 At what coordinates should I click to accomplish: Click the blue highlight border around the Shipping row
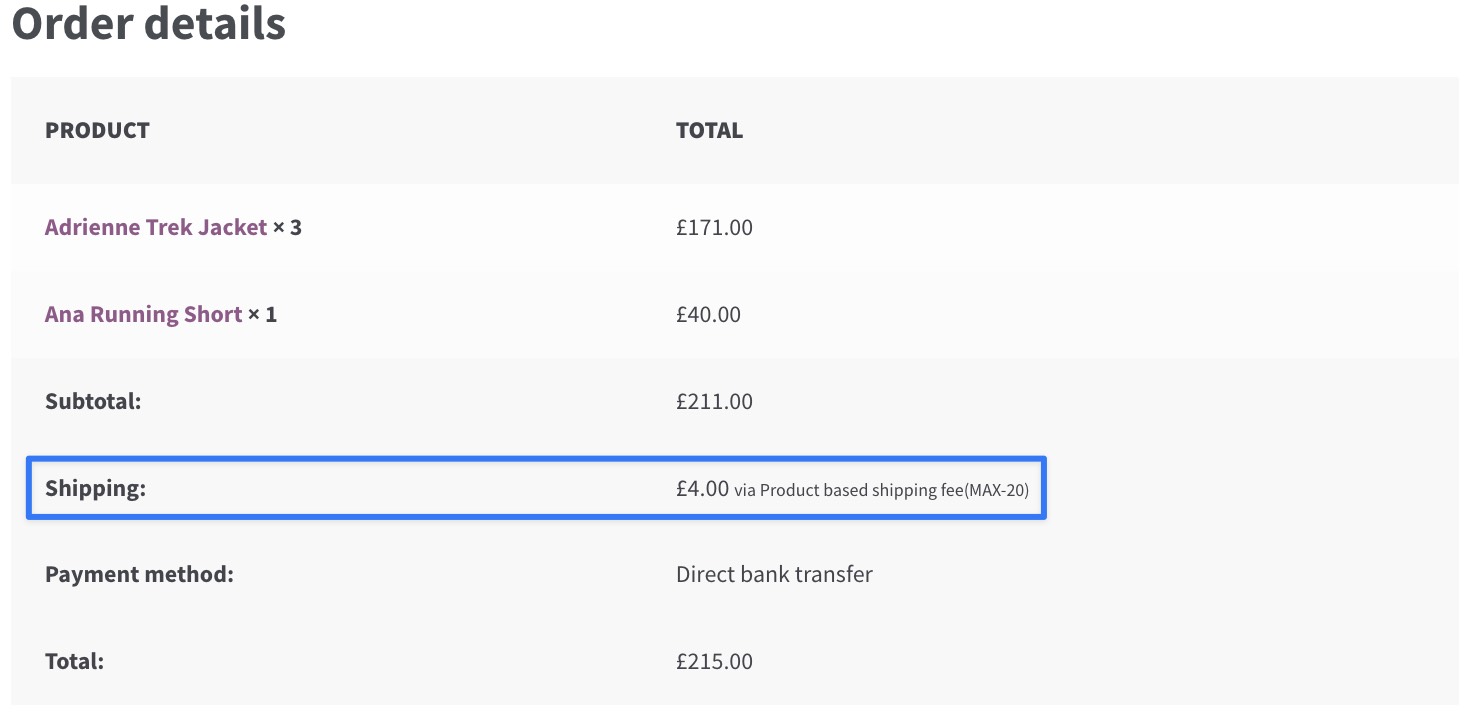pos(1045,489)
